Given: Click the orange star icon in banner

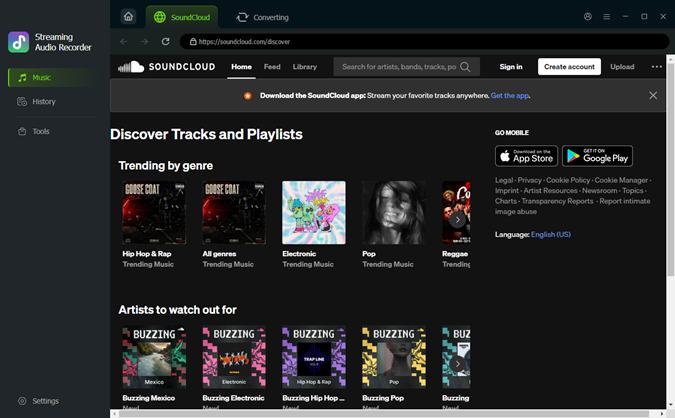Looking at the screenshot, I should [x=248, y=96].
